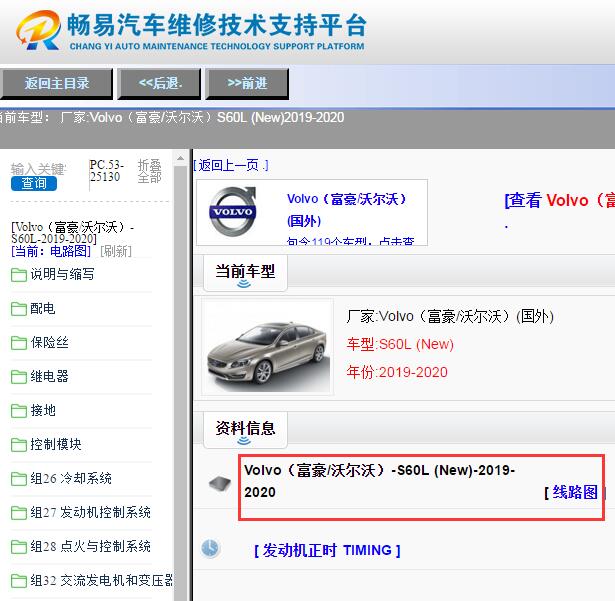This screenshot has width=615, height=601.
Task: Open folder icon for 保险丝
Action: point(18,342)
